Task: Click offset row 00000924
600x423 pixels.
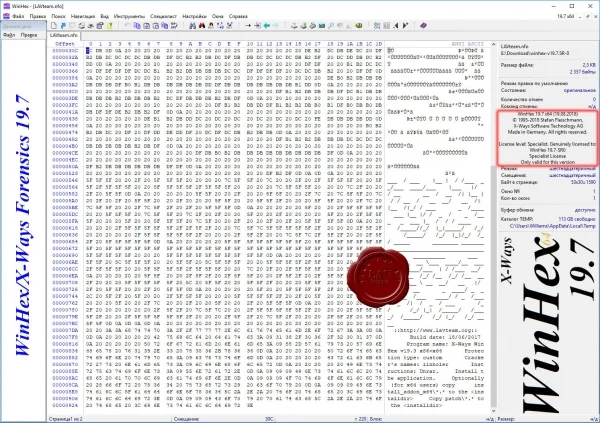Action: 65,405
